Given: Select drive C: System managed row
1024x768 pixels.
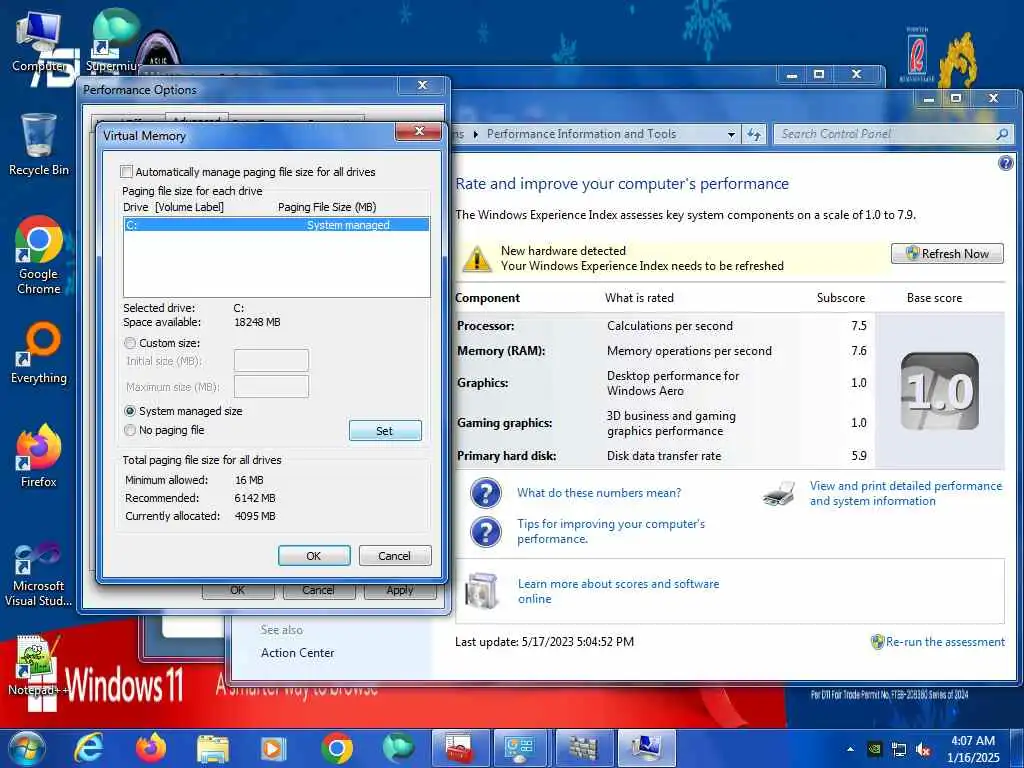Looking at the screenshot, I should click(x=276, y=225).
